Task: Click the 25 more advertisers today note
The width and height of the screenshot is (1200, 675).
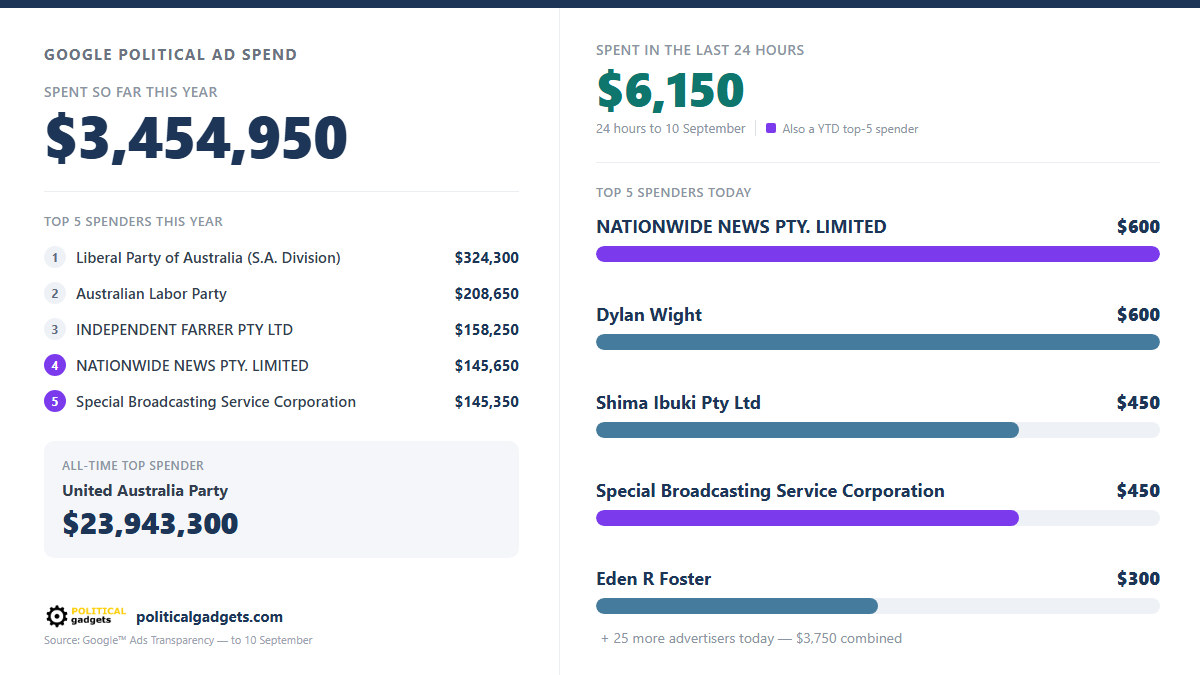Action: pyautogui.click(x=751, y=638)
